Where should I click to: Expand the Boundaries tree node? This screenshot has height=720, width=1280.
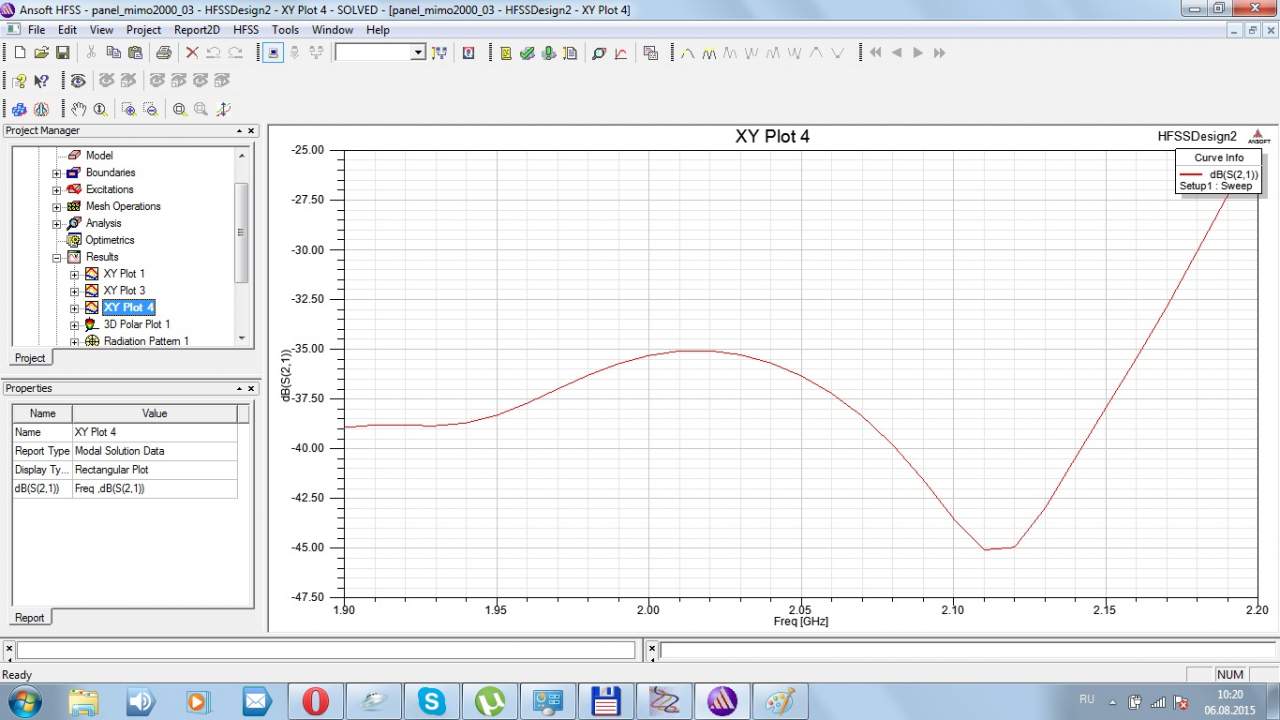pos(57,173)
